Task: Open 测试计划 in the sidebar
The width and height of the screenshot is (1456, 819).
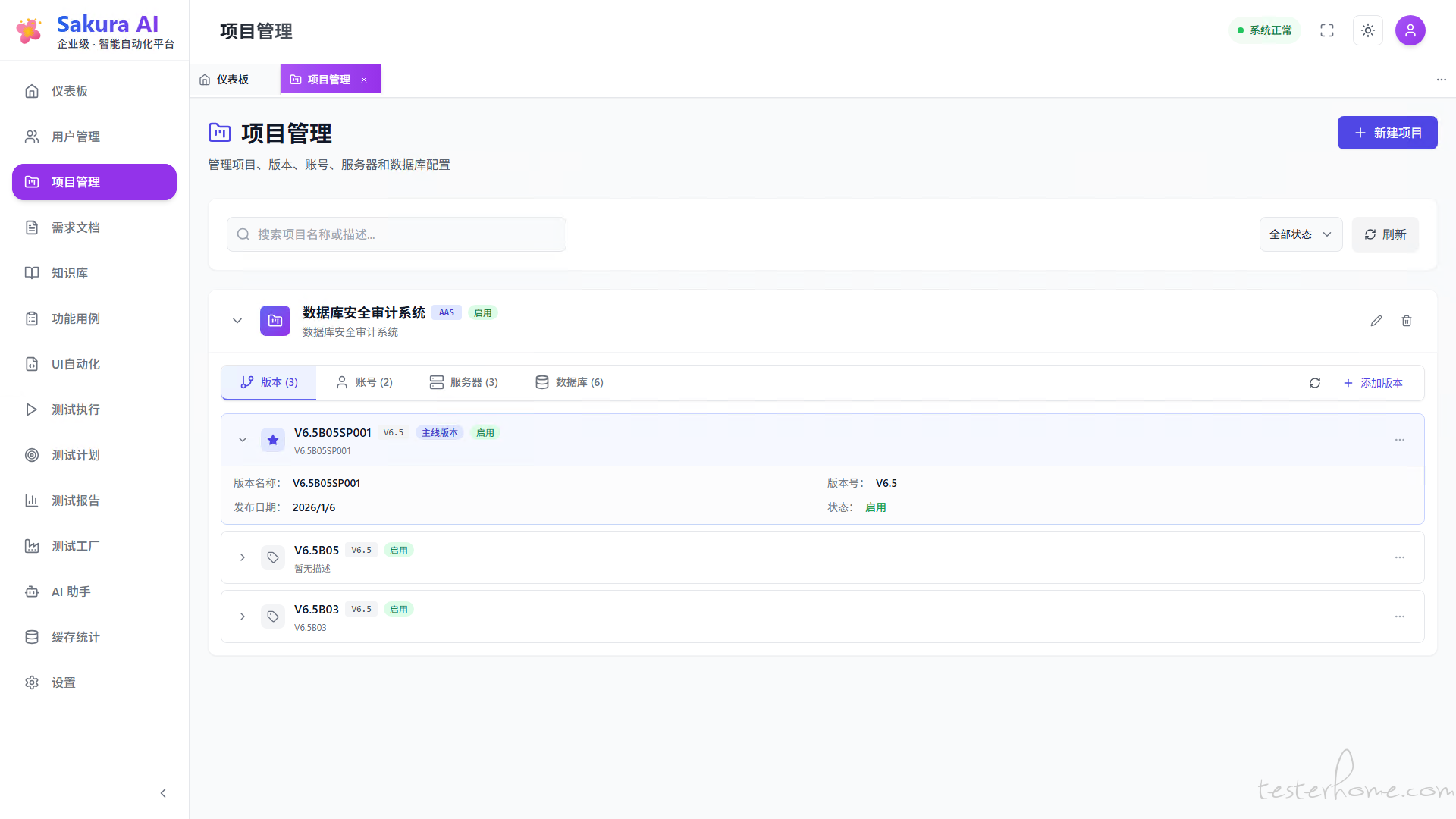Action: click(76, 455)
